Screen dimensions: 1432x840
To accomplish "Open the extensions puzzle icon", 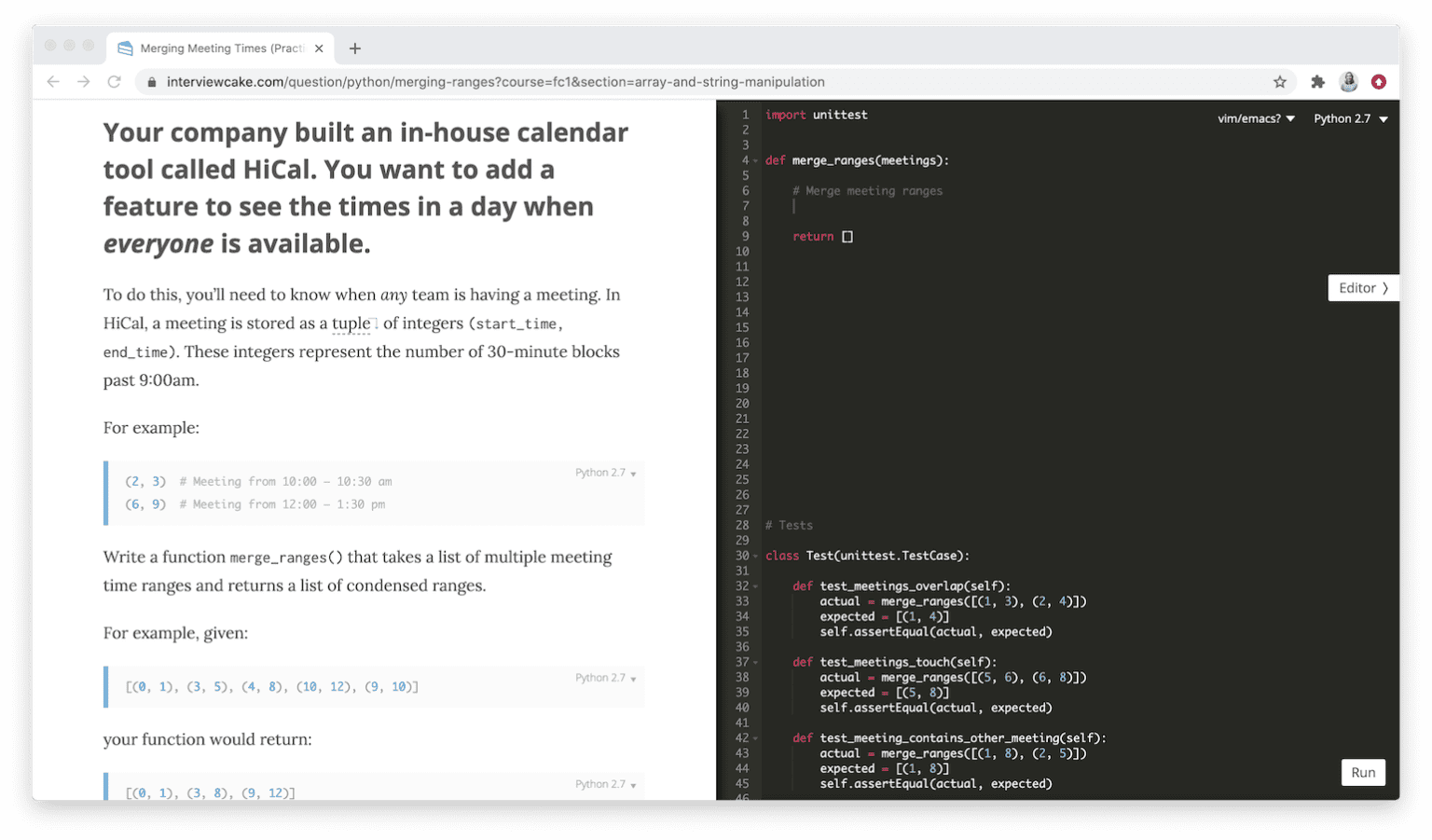I will click(1317, 82).
